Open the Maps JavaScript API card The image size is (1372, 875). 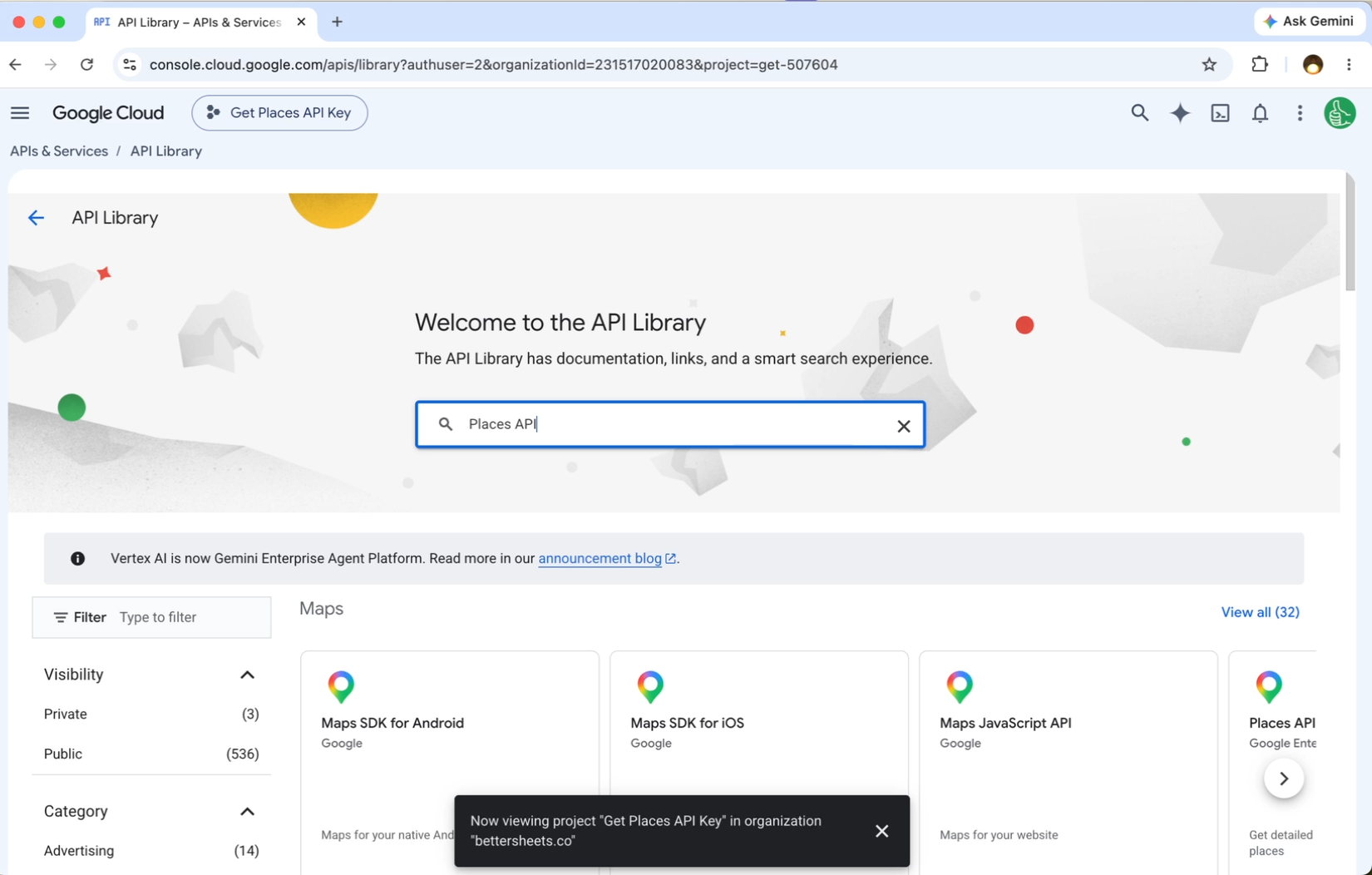click(x=1068, y=762)
